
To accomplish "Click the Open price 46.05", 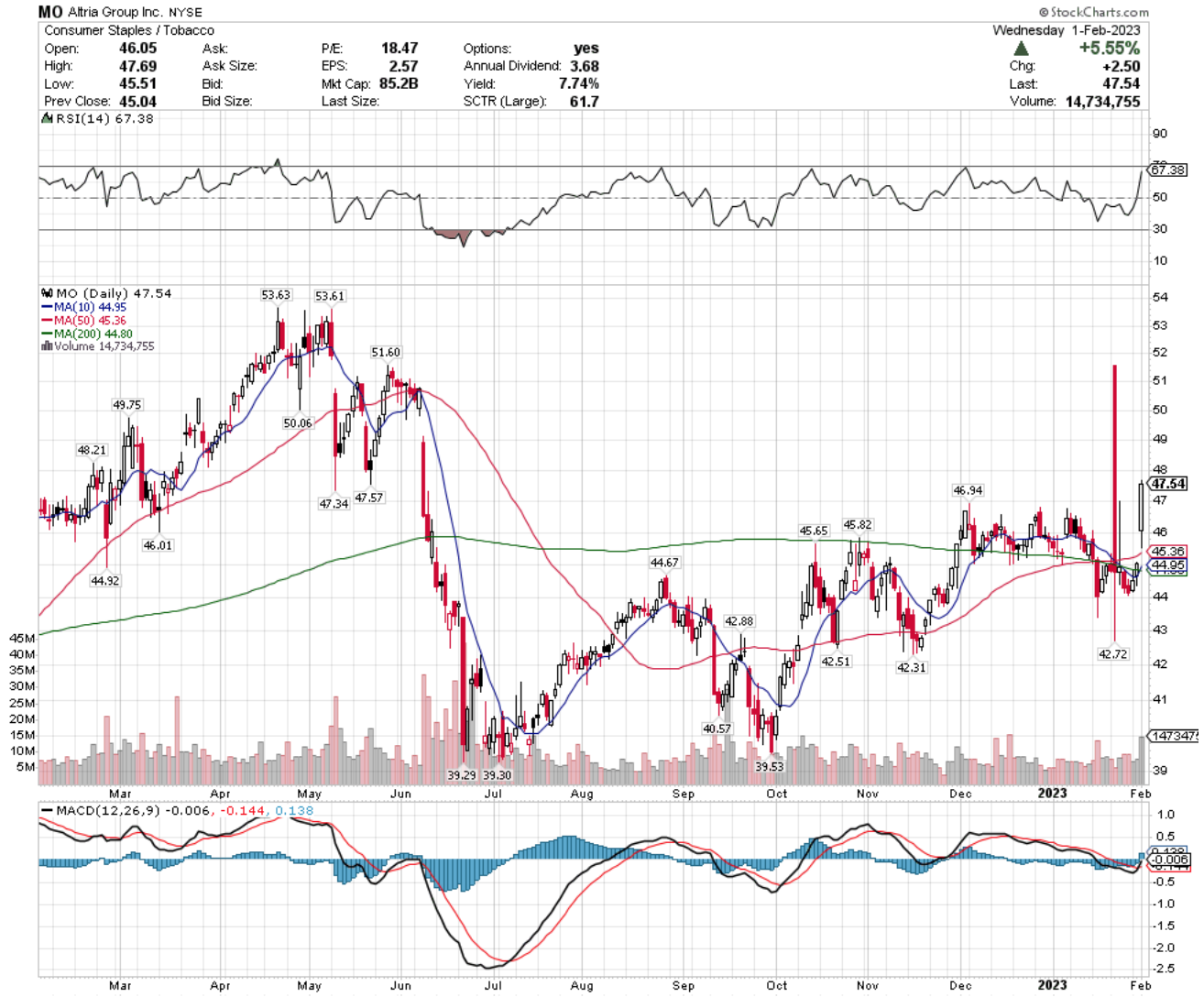I will (x=137, y=49).
